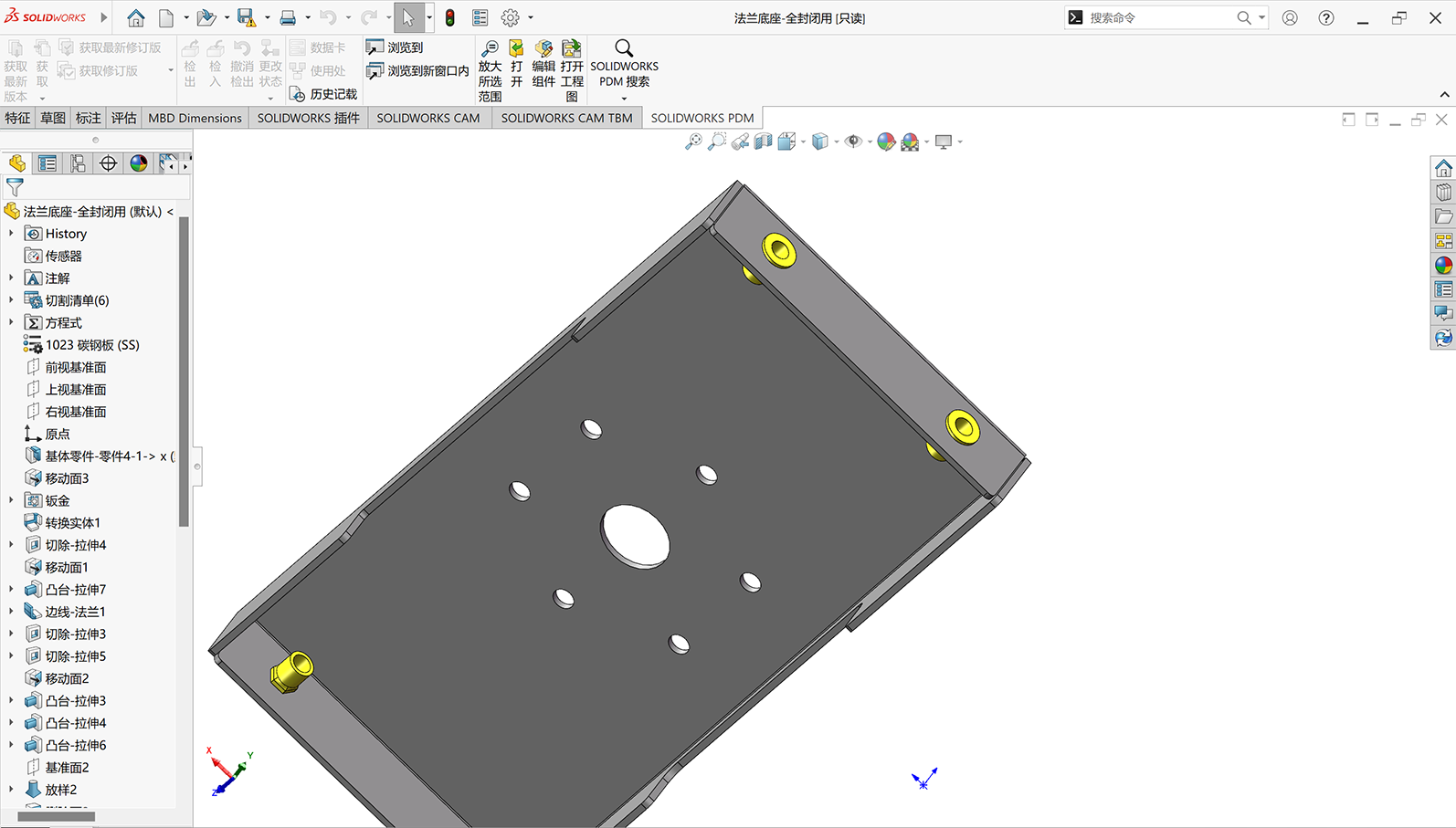Select the 边线-法兰1 feature in the tree
The width and height of the screenshot is (1456, 828).
(x=75, y=612)
